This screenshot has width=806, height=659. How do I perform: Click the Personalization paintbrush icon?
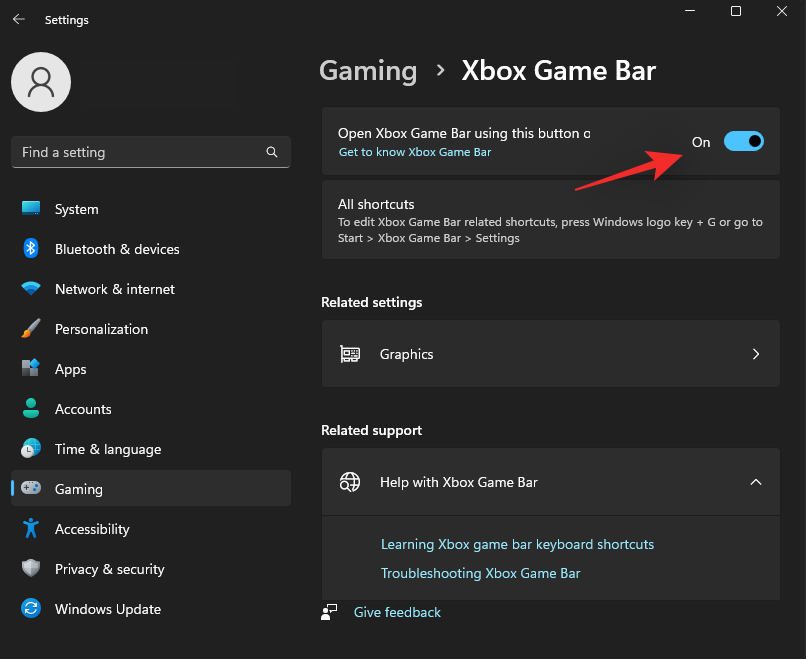(31, 329)
